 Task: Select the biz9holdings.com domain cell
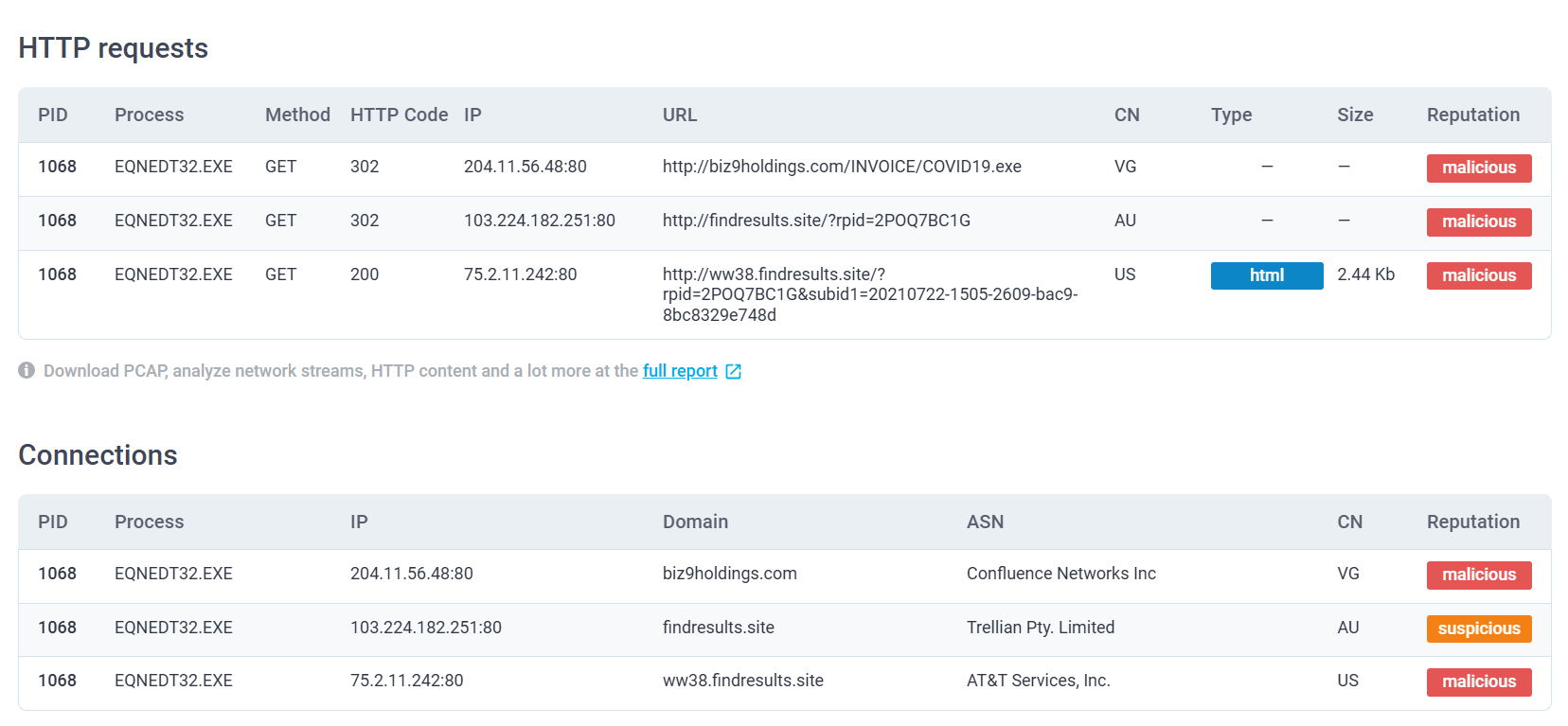point(729,574)
